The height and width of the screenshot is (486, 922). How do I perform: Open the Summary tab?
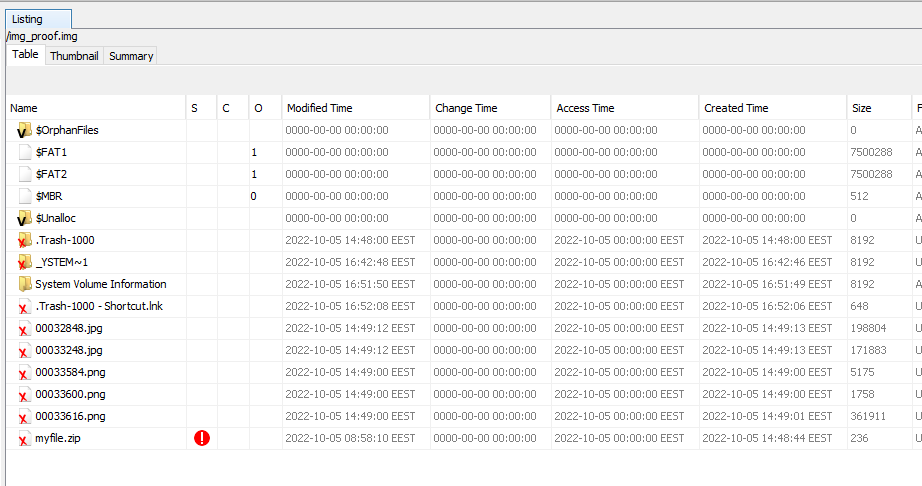pyautogui.click(x=131, y=56)
